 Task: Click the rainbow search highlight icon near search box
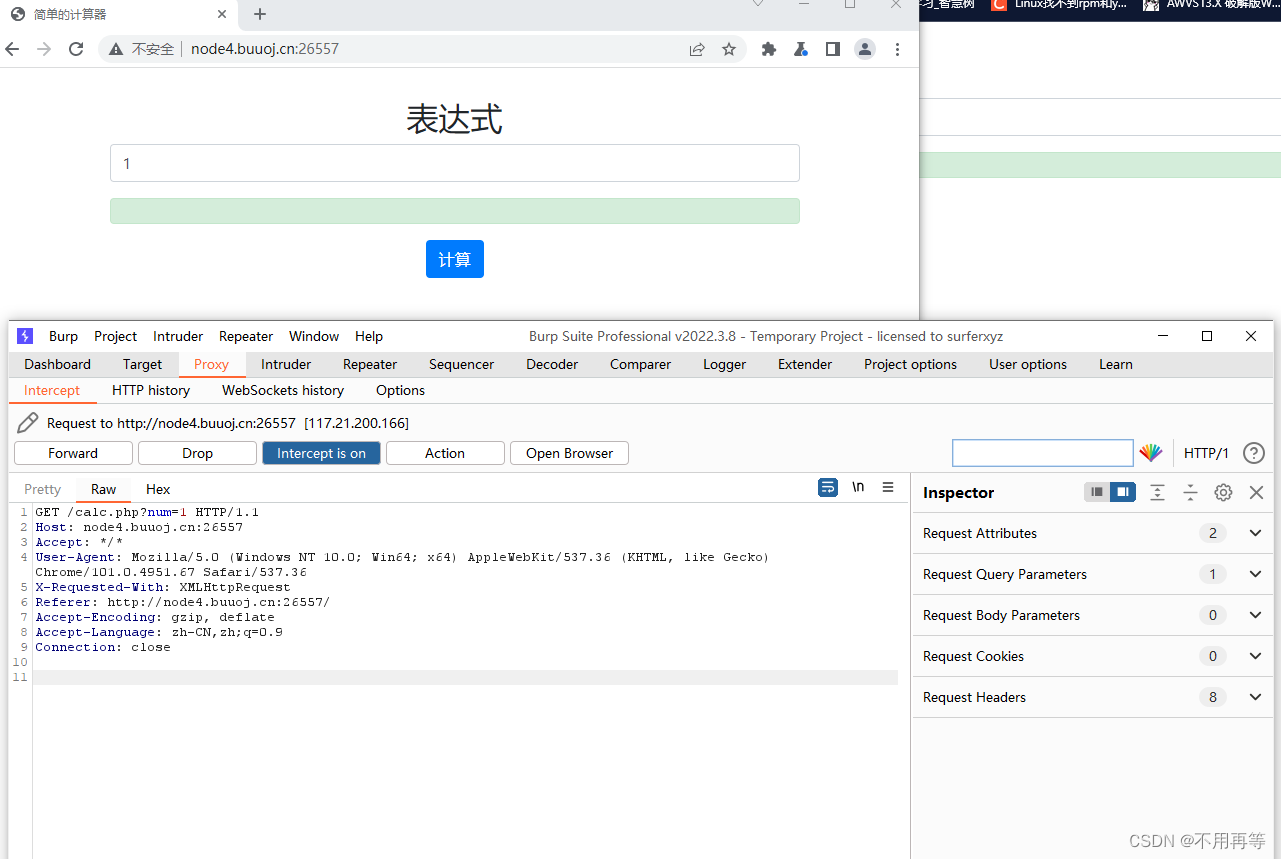coord(1151,452)
